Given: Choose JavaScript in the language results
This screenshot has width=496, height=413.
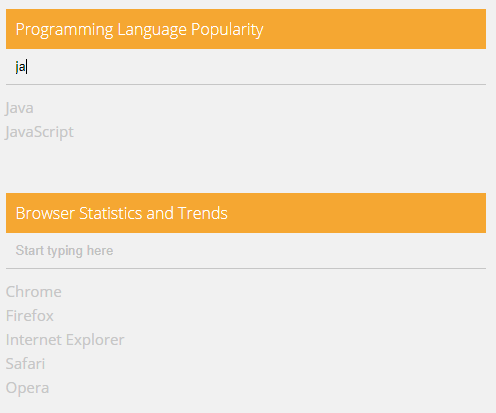Looking at the screenshot, I should pos(39,132).
